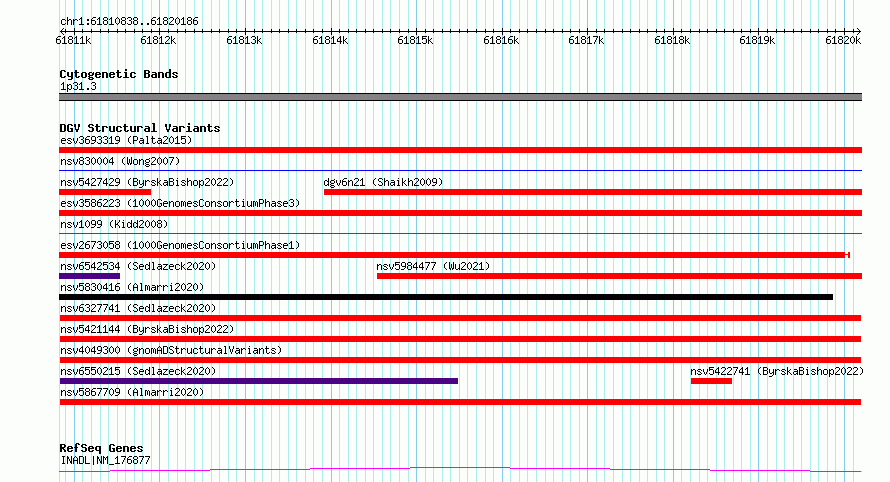The width and height of the screenshot is (890, 482).
Task: Click the INADL|NM_176877 gene label
Action: 105,460
